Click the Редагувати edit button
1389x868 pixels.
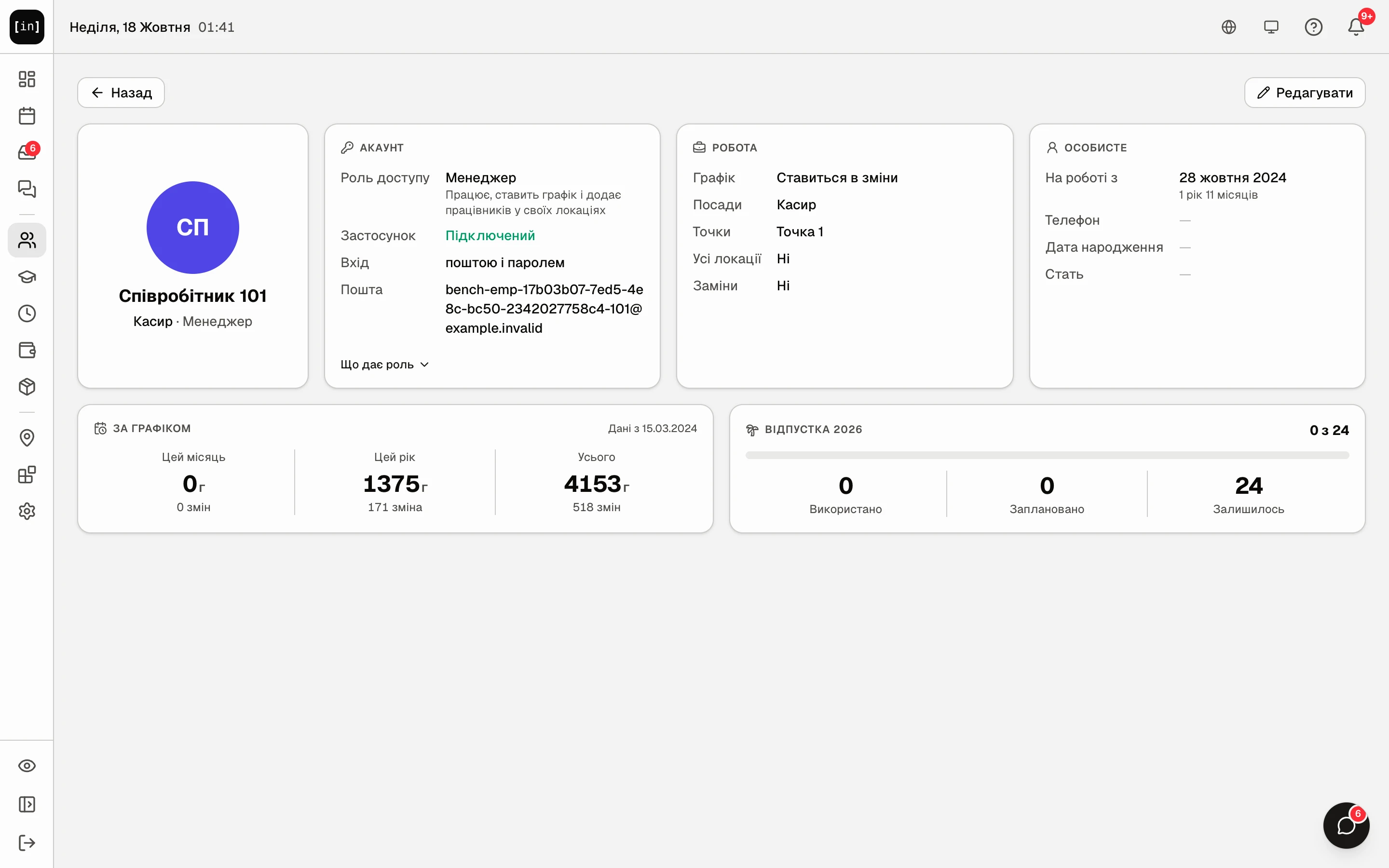(1304, 93)
